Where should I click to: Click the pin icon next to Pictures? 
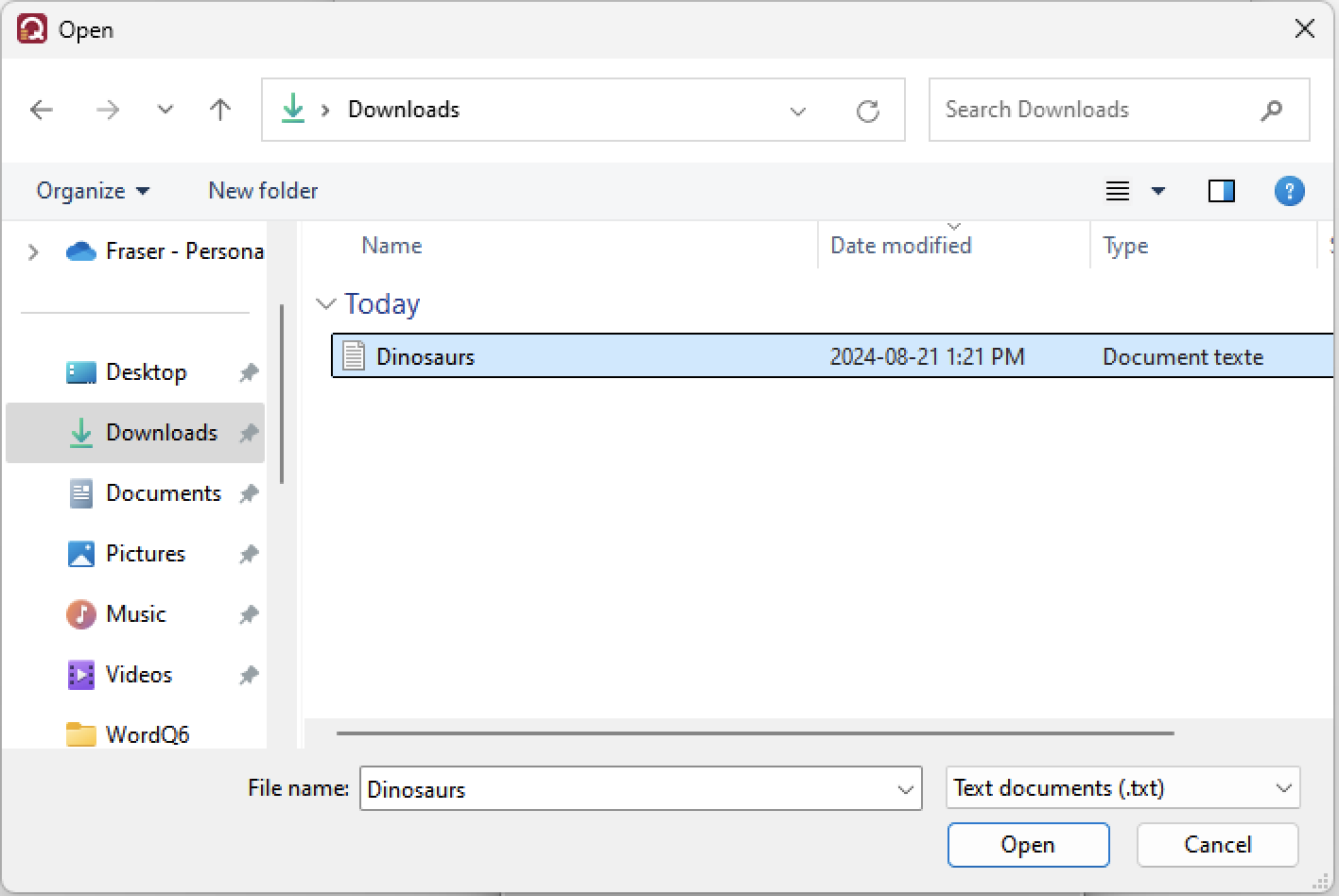[249, 555]
